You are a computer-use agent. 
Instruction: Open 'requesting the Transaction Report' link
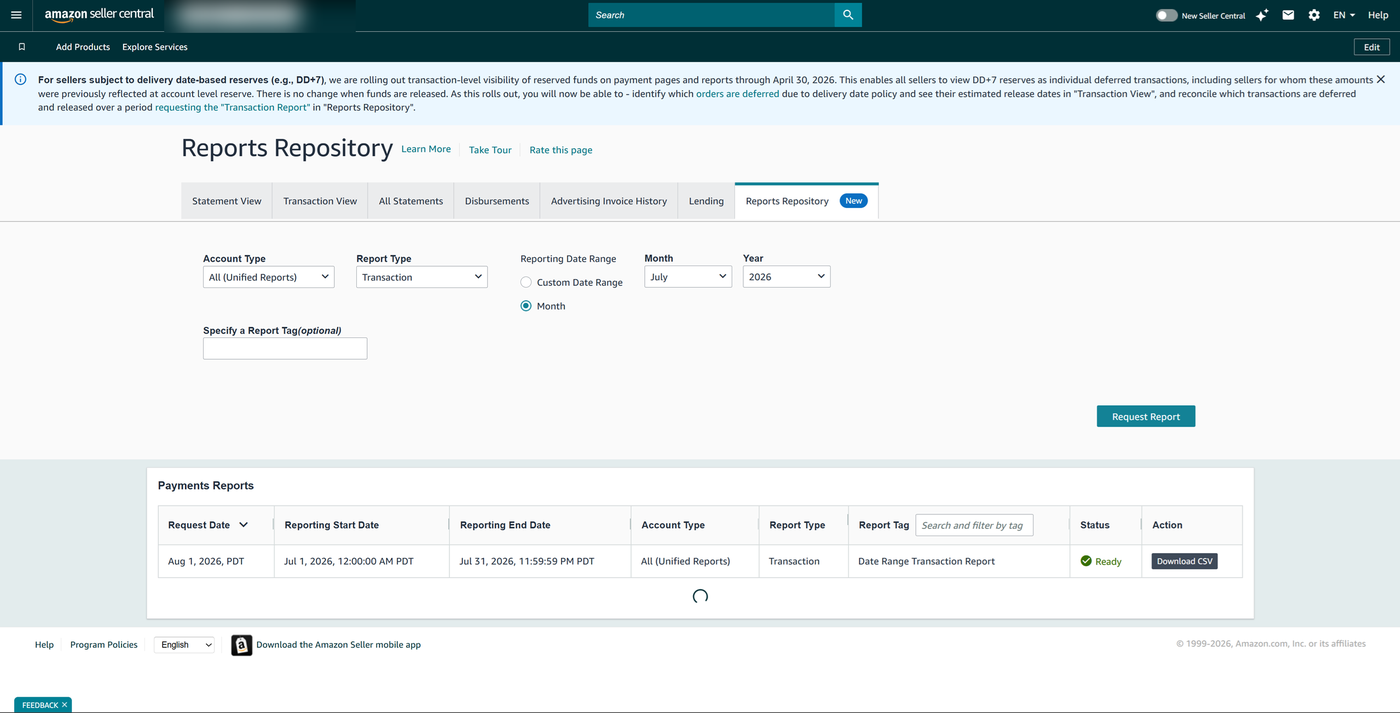coord(232,107)
